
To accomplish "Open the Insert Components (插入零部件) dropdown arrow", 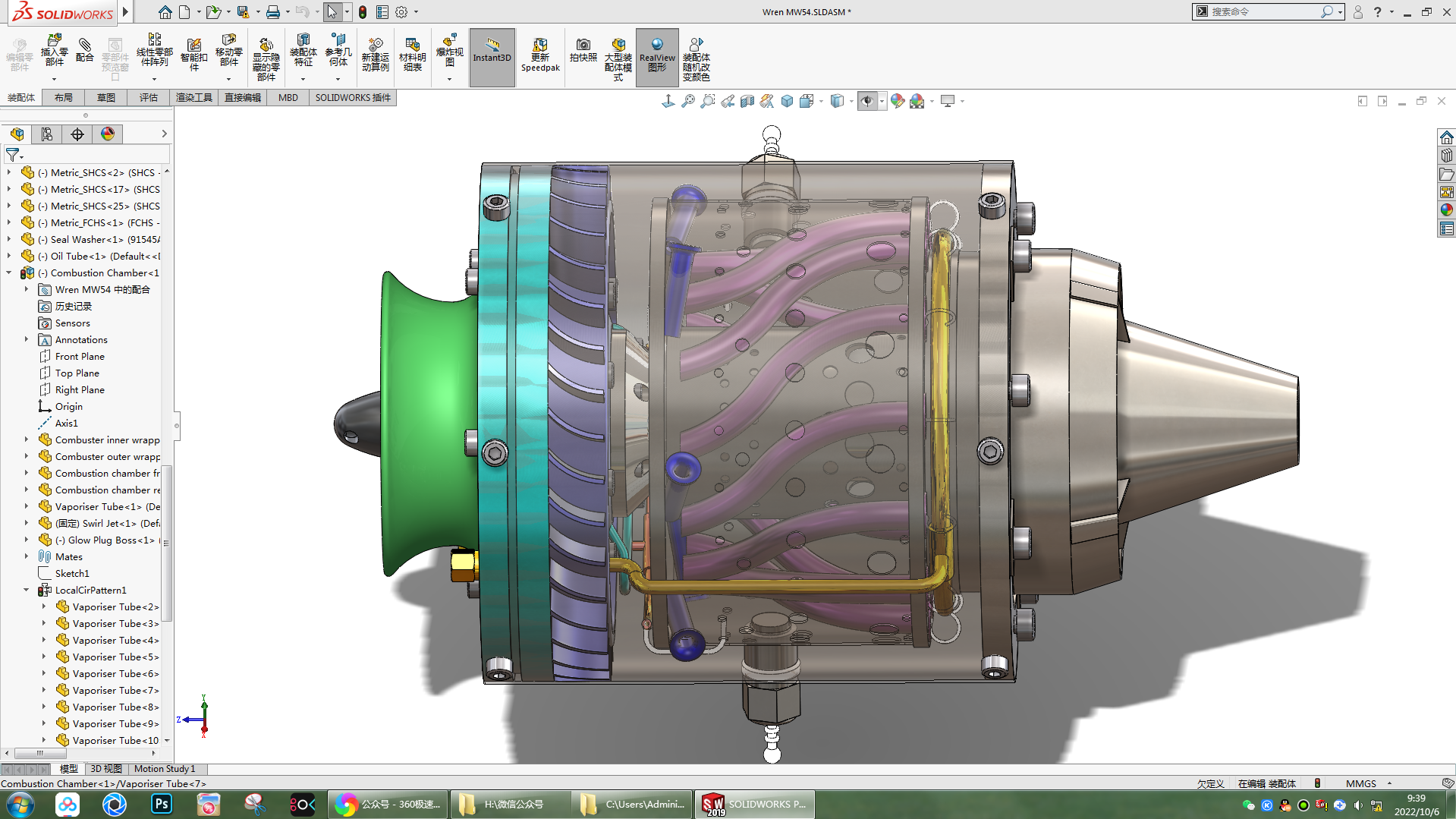I will (54, 79).
